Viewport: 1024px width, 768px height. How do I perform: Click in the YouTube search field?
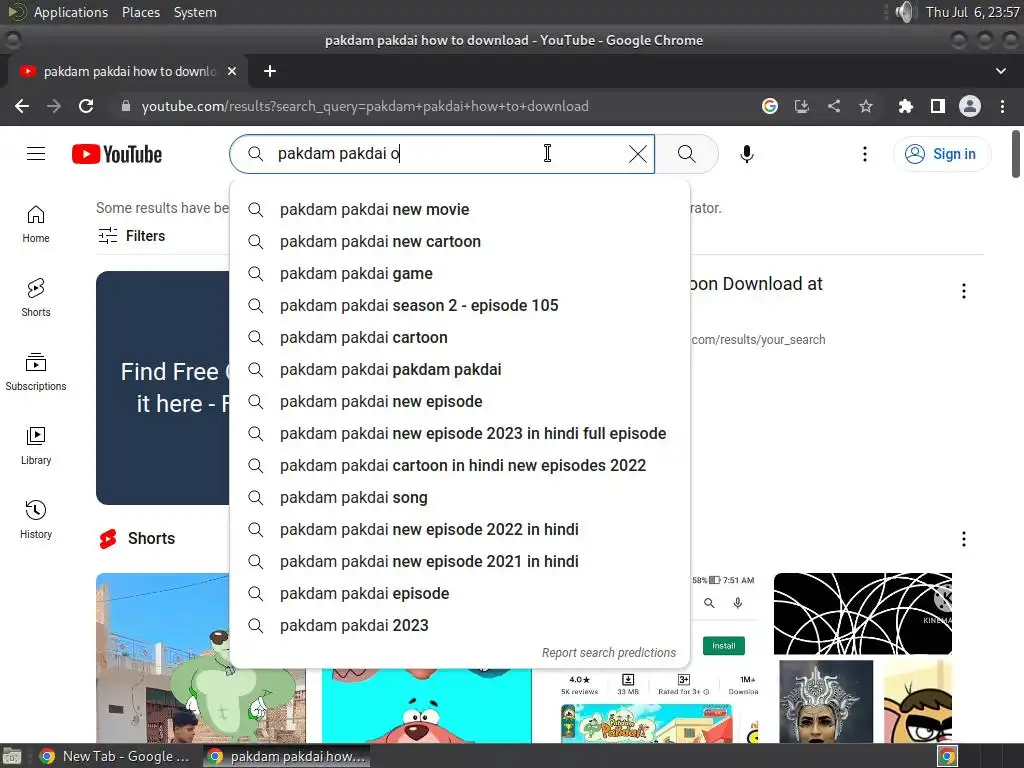(x=444, y=154)
